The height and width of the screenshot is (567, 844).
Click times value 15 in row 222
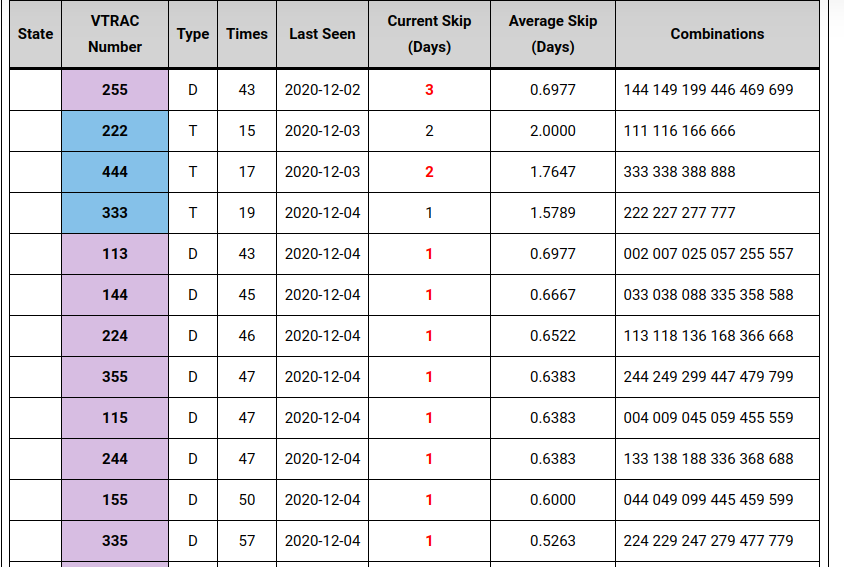point(247,131)
